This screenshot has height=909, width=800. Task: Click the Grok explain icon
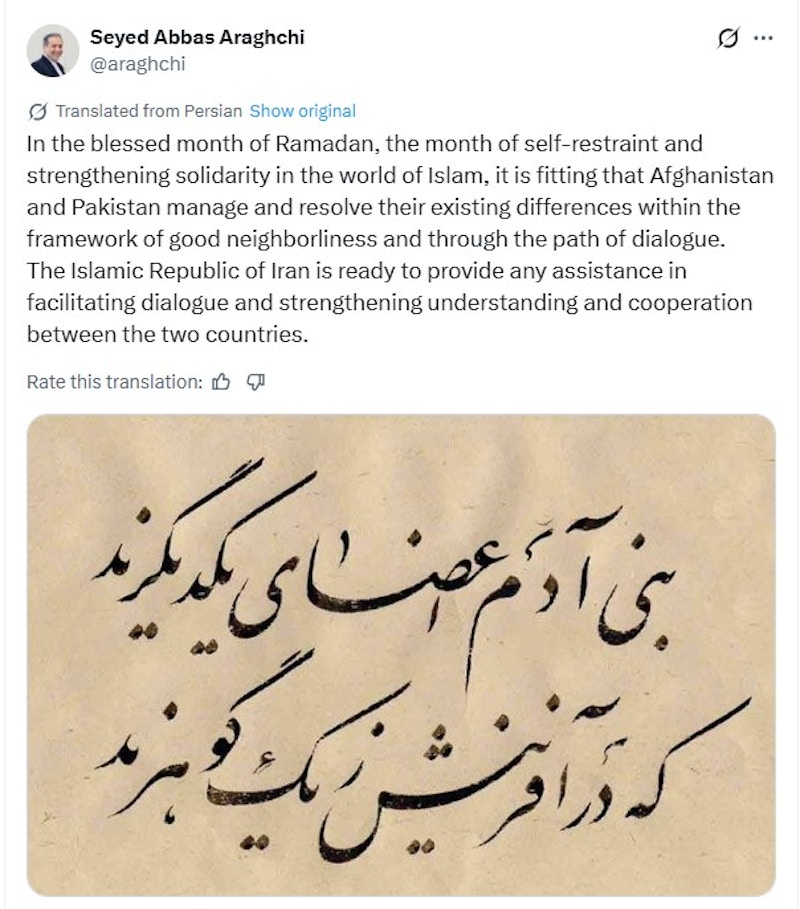pyautogui.click(x=728, y=38)
